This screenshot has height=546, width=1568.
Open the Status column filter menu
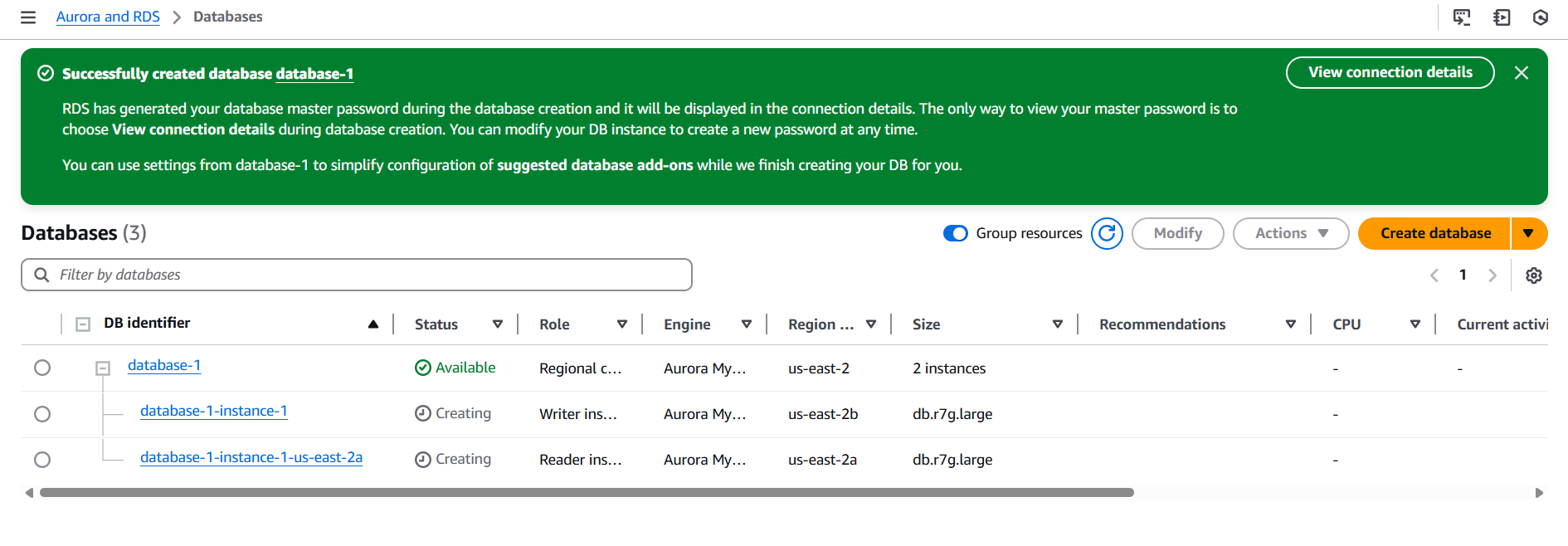click(x=498, y=324)
